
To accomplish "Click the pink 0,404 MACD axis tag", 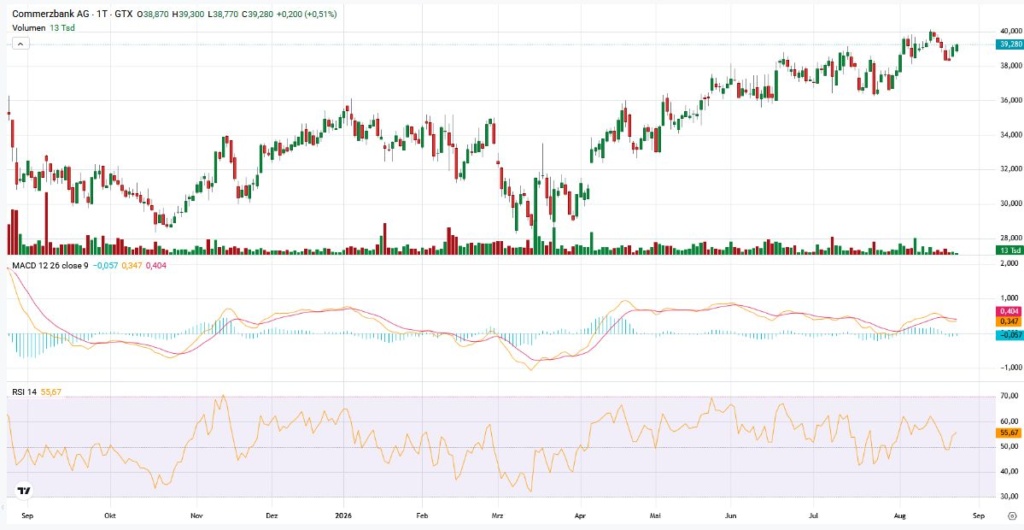I will point(1009,313).
